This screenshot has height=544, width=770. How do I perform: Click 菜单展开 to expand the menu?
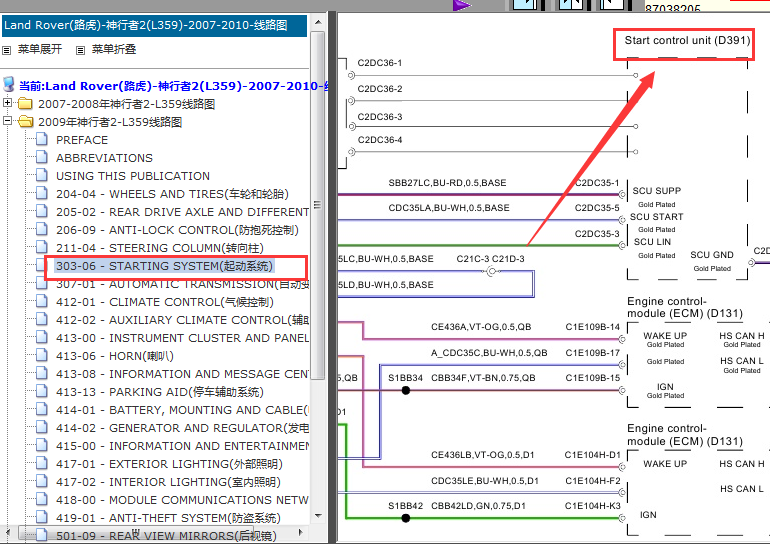coord(40,49)
